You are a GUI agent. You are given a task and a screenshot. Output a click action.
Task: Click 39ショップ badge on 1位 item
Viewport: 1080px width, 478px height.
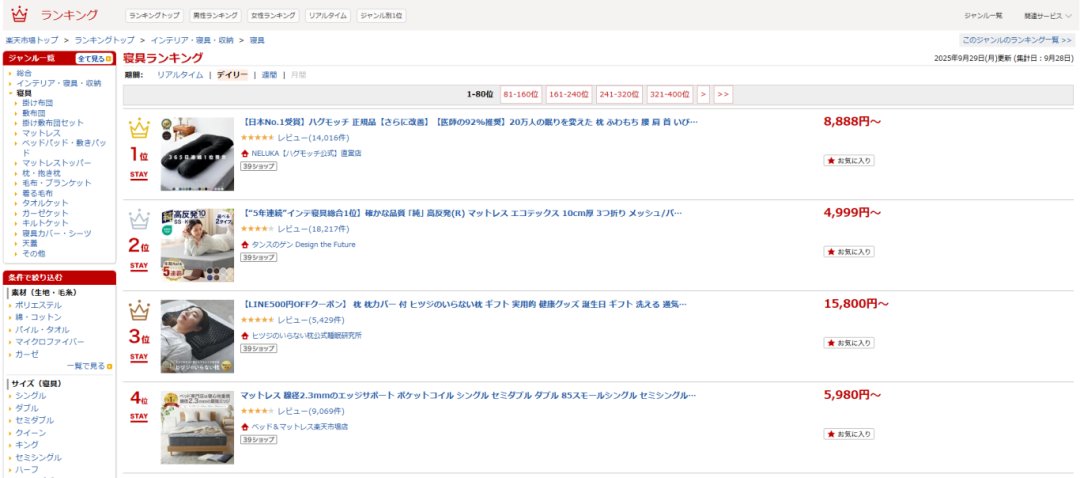[x=258, y=166]
